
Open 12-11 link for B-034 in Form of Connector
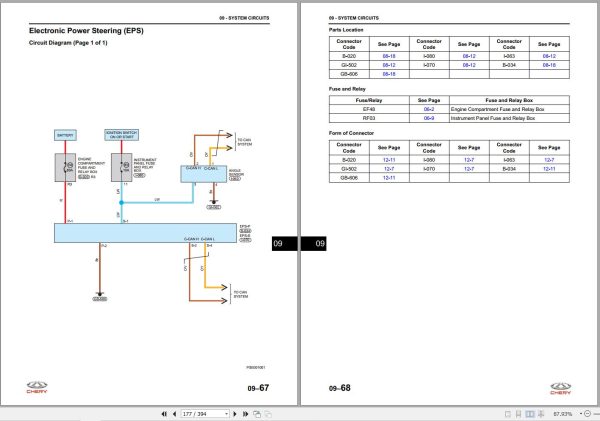[549, 169]
